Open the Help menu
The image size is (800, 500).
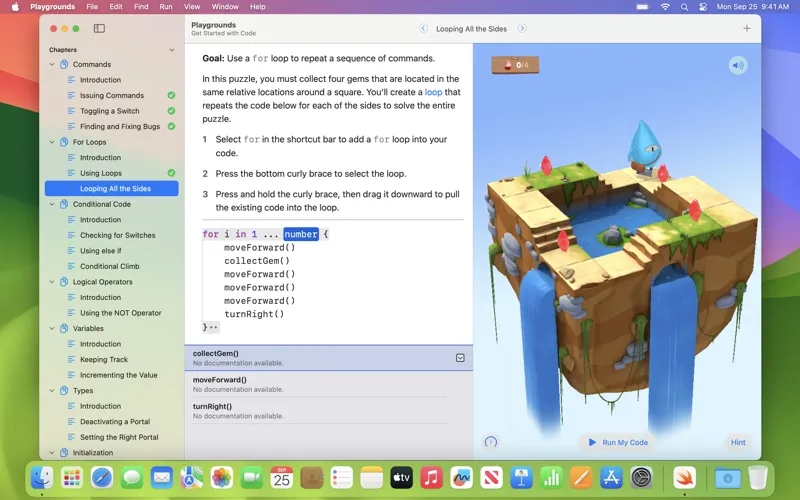(258, 7)
